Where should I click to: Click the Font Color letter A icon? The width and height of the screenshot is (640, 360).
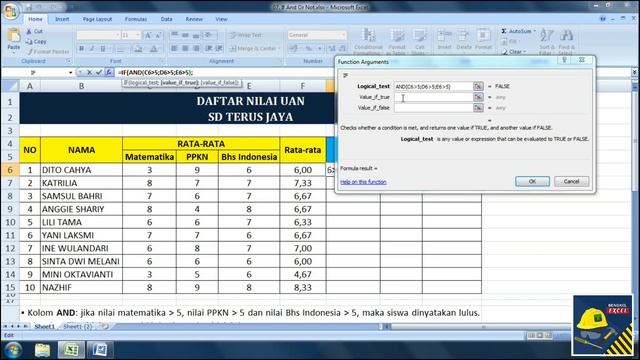pos(153,49)
